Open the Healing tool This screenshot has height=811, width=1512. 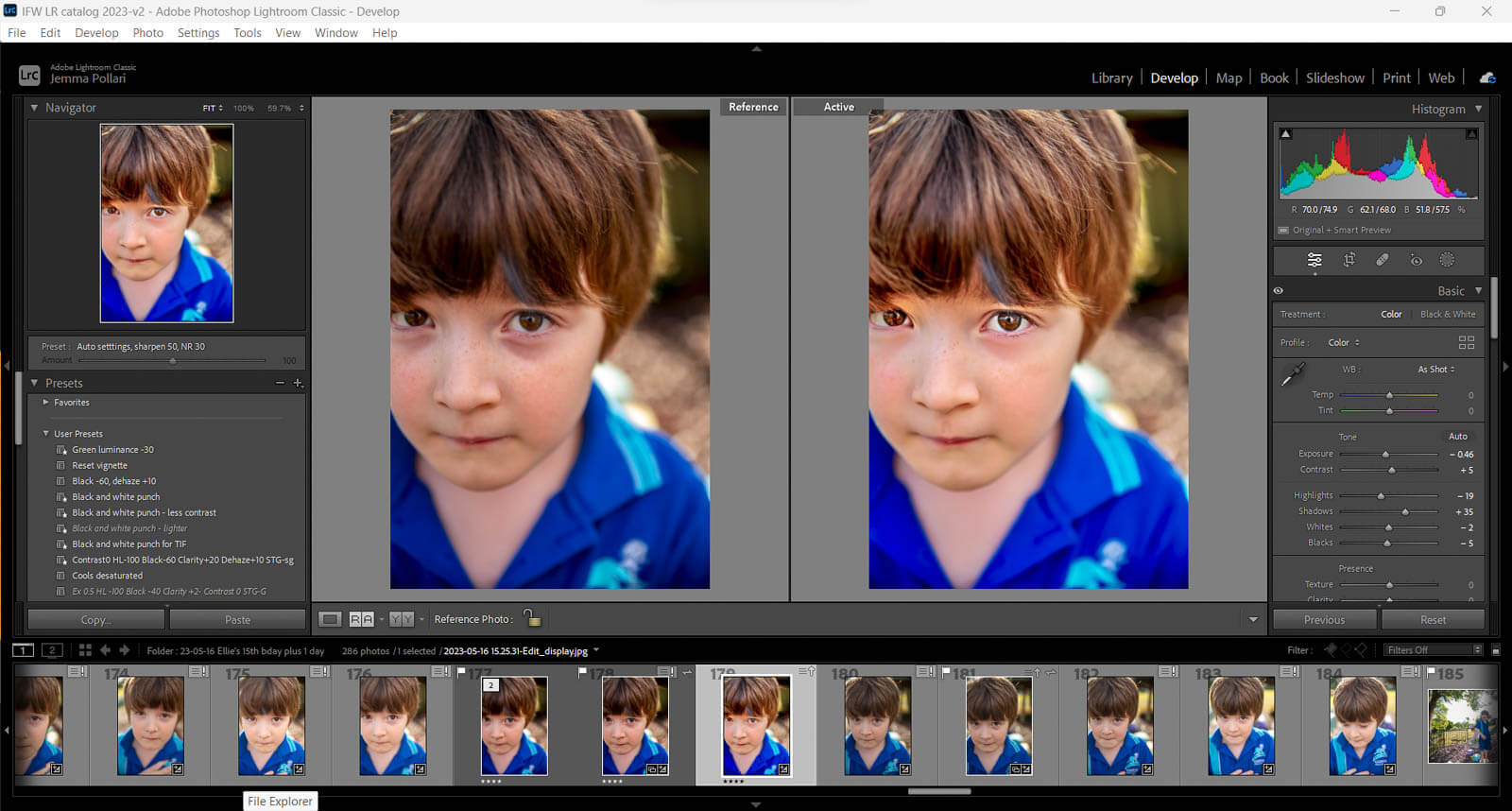click(x=1382, y=260)
